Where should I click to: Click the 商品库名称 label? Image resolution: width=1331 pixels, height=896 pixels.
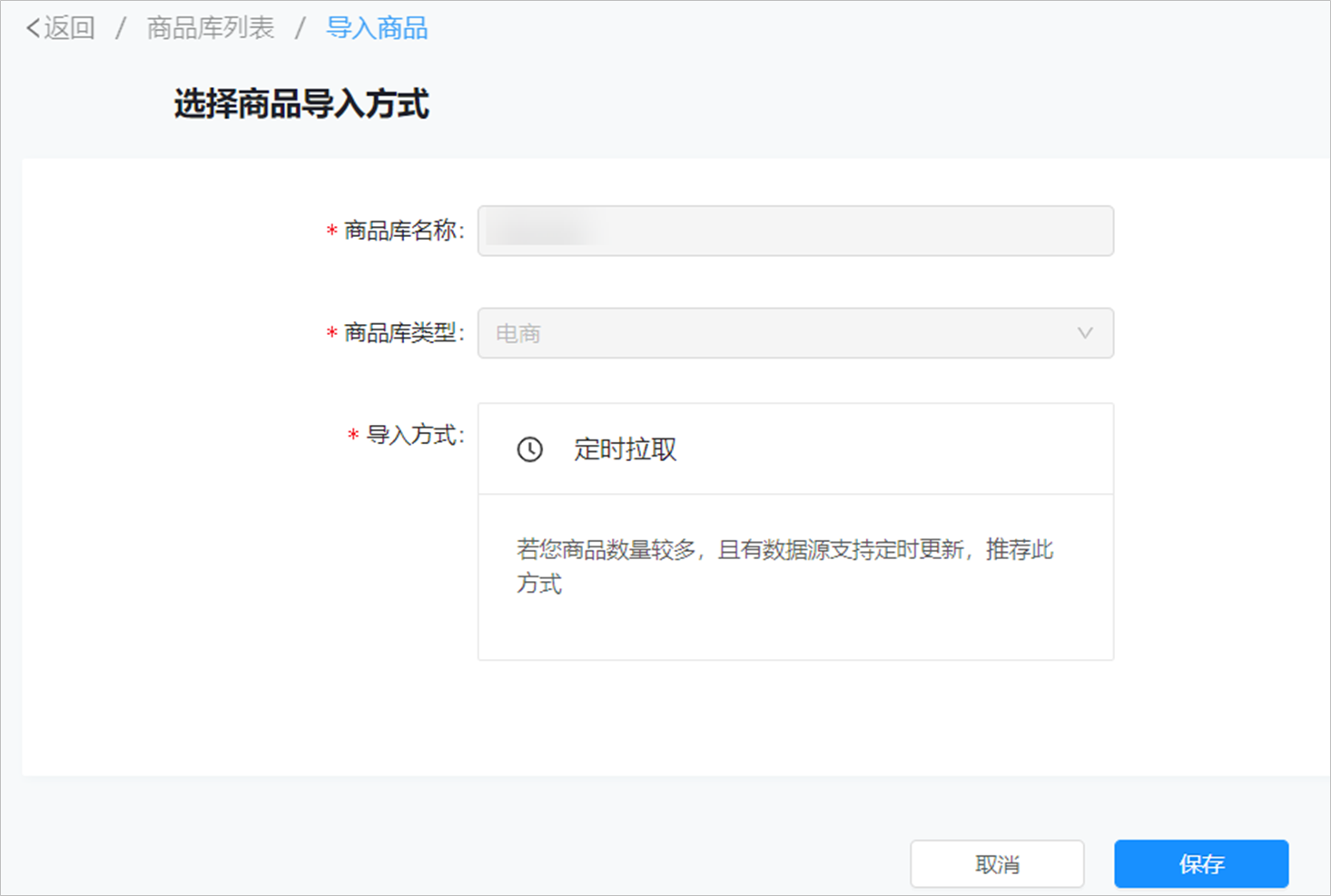coord(403,231)
